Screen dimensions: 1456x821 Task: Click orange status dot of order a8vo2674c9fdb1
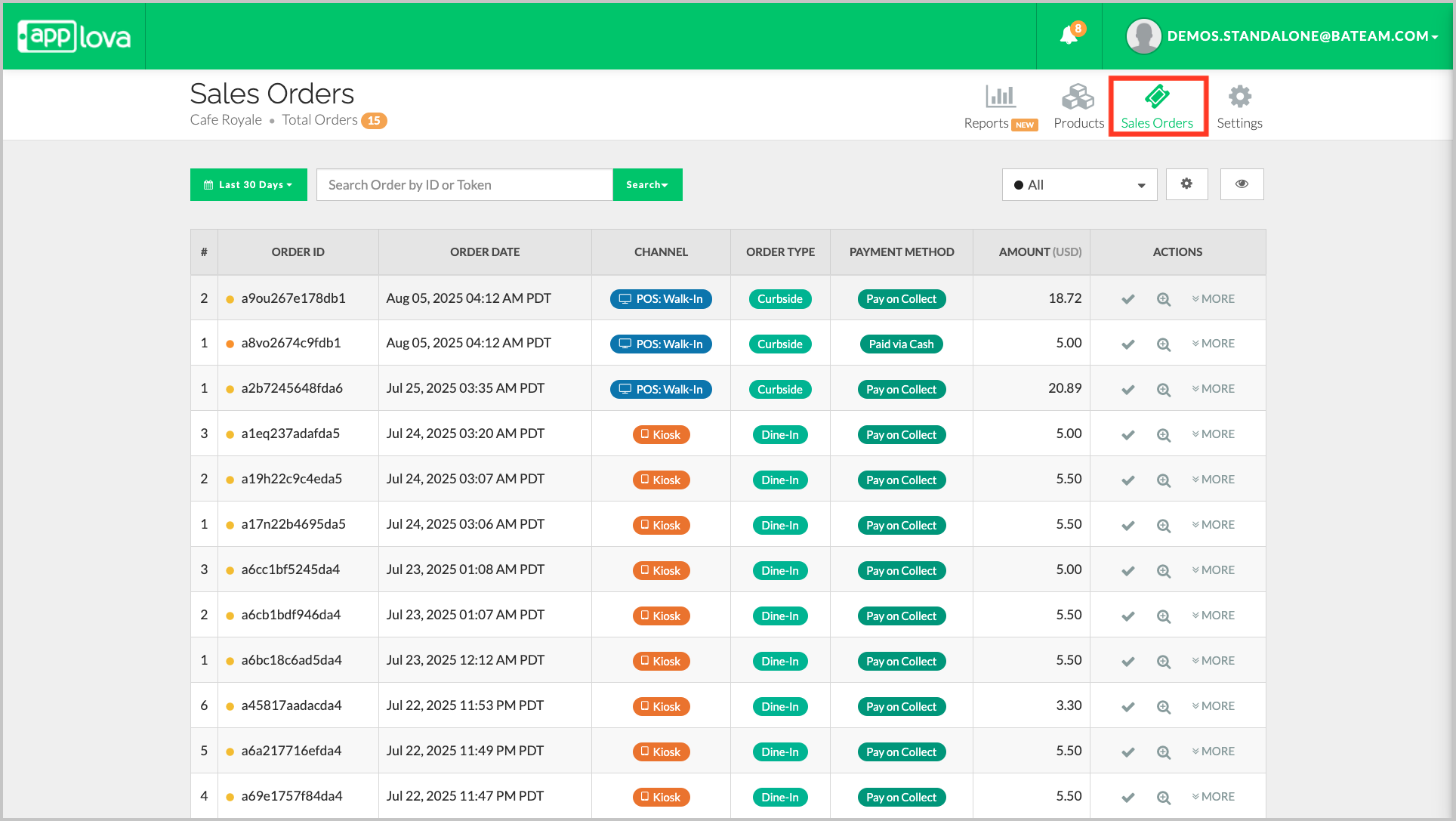point(230,344)
